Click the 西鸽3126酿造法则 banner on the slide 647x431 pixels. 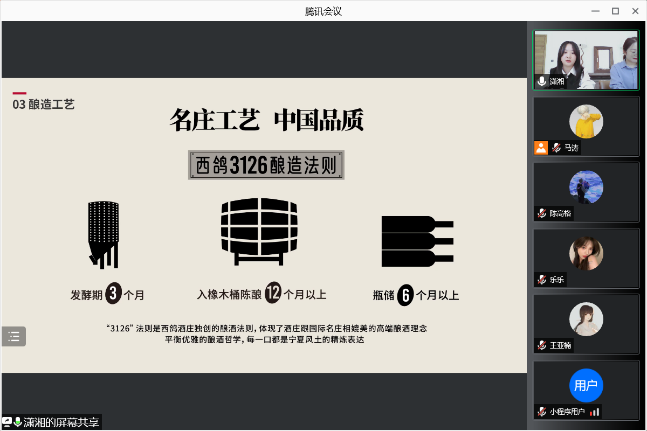(x=267, y=165)
